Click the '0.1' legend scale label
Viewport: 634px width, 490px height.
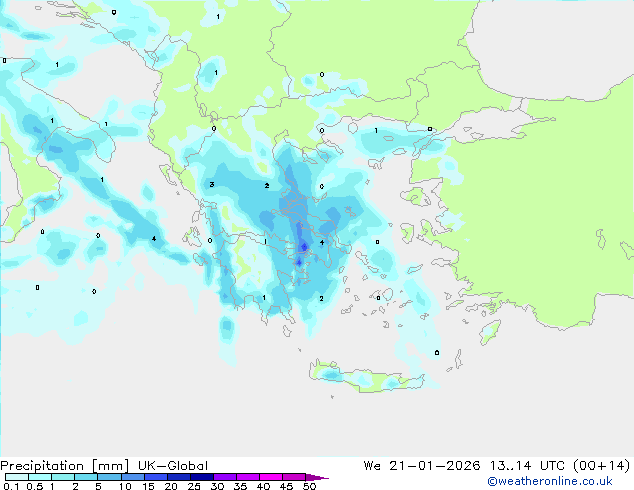(x=11, y=486)
